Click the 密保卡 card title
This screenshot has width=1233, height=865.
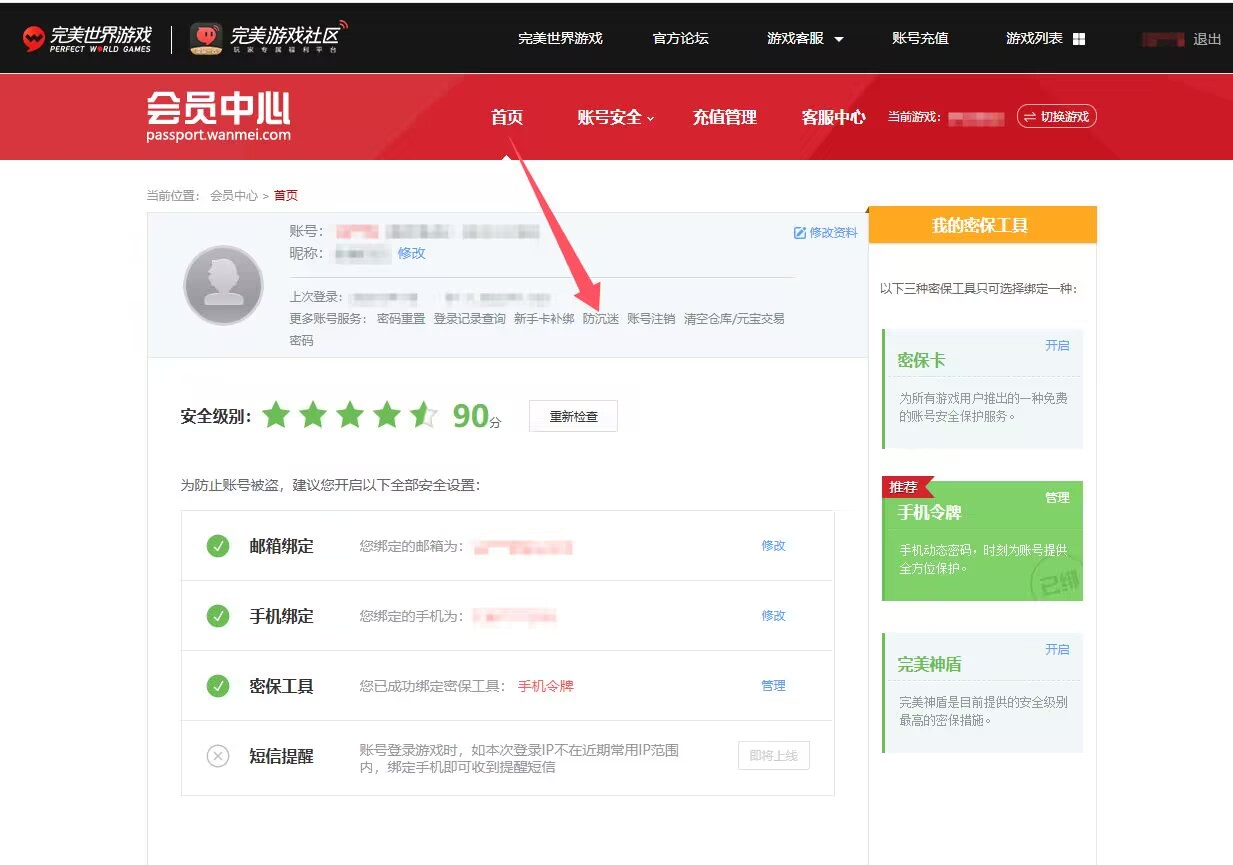921,360
